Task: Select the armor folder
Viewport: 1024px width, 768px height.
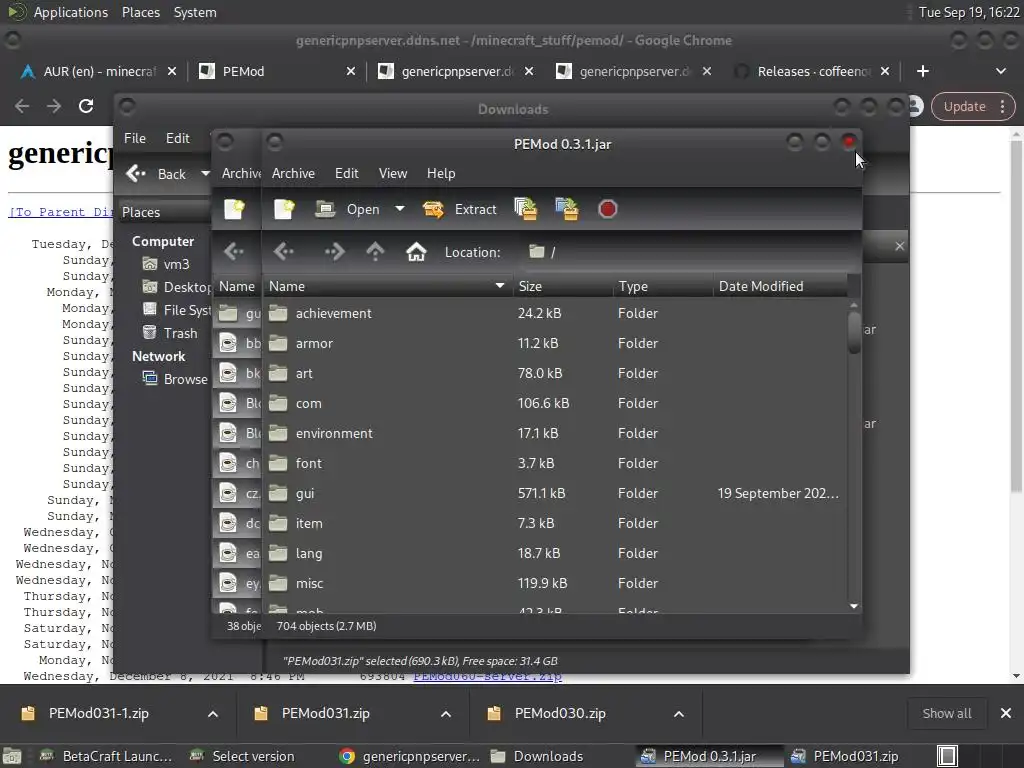Action: (555, 344)
